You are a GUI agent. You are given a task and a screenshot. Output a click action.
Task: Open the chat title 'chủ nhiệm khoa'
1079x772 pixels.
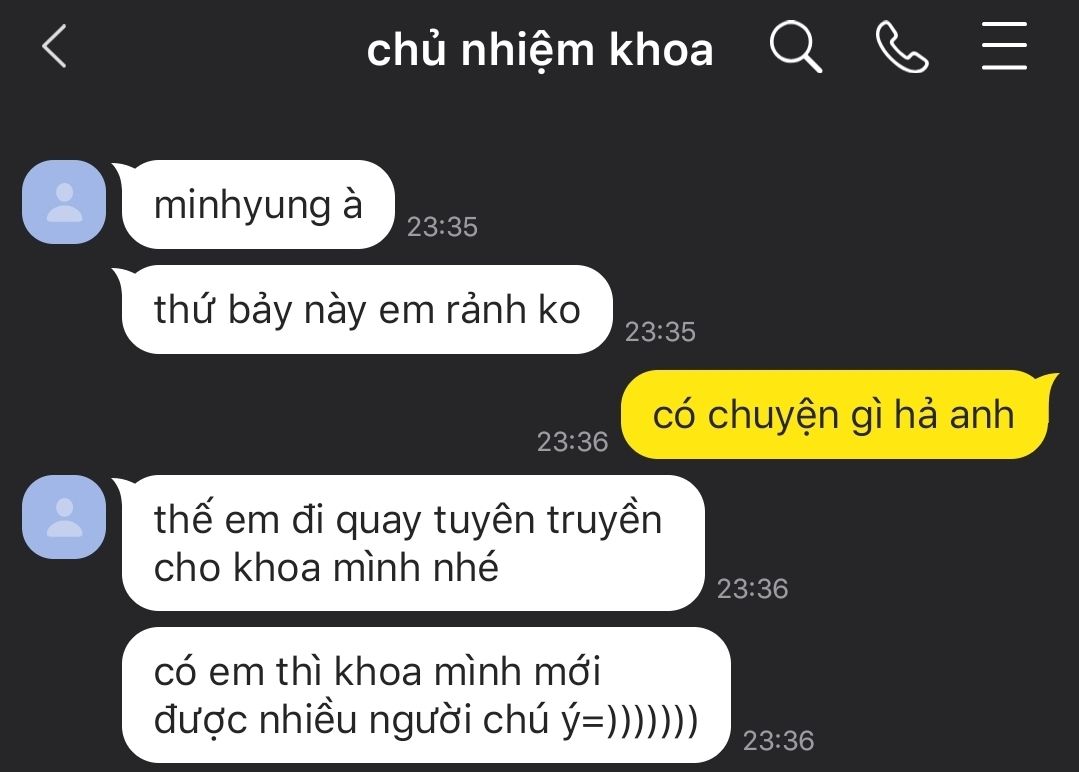tap(540, 51)
